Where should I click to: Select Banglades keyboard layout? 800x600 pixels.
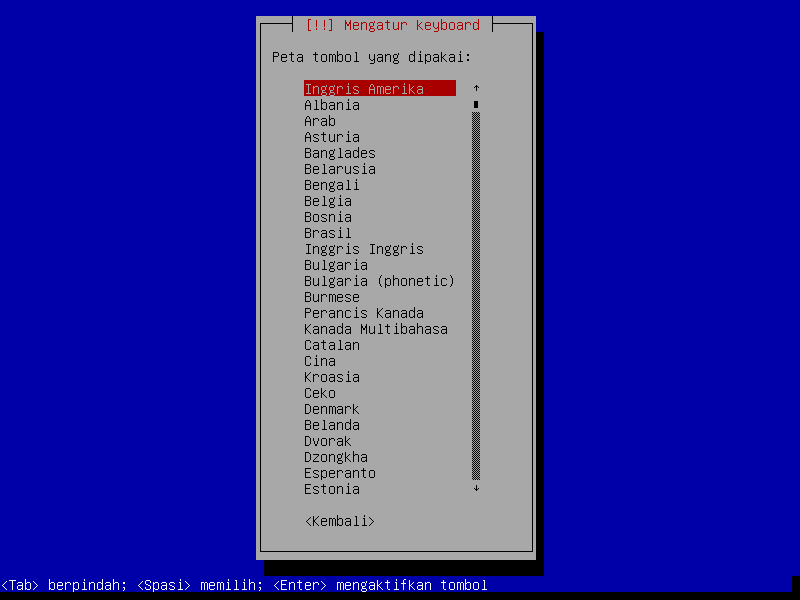point(340,153)
